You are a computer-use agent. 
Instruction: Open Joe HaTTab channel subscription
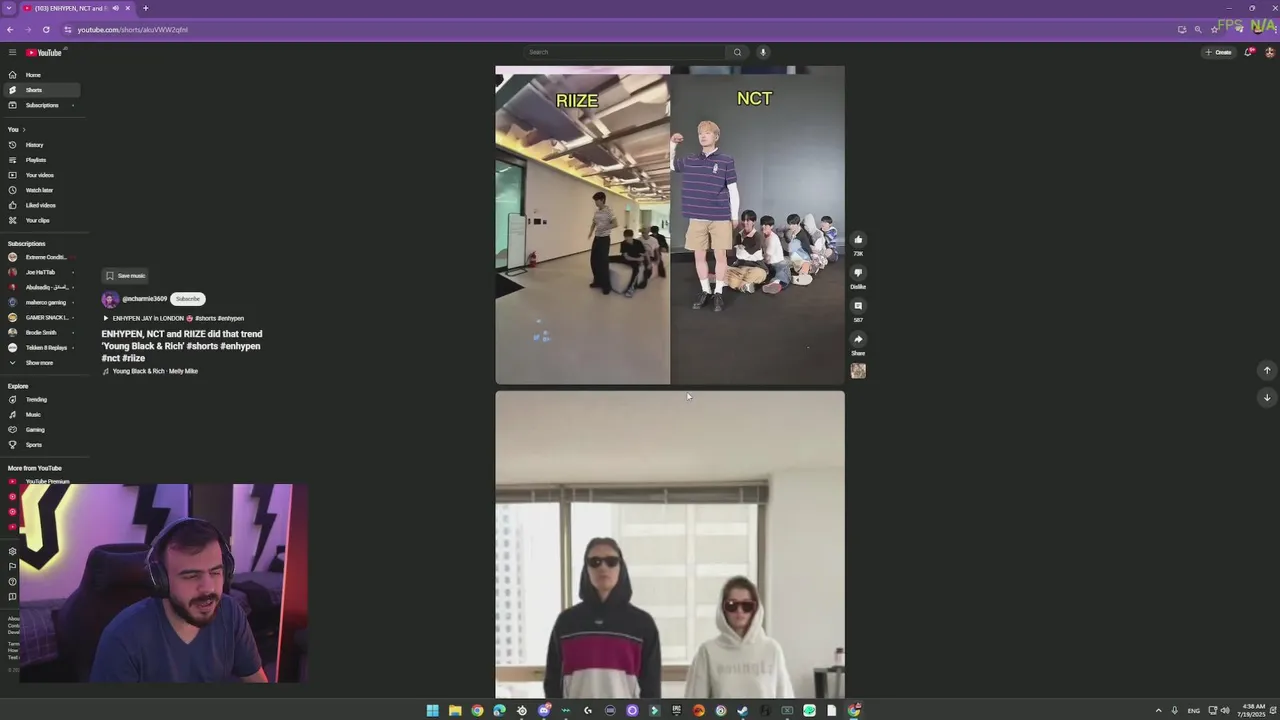pyautogui.click(x=40, y=272)
